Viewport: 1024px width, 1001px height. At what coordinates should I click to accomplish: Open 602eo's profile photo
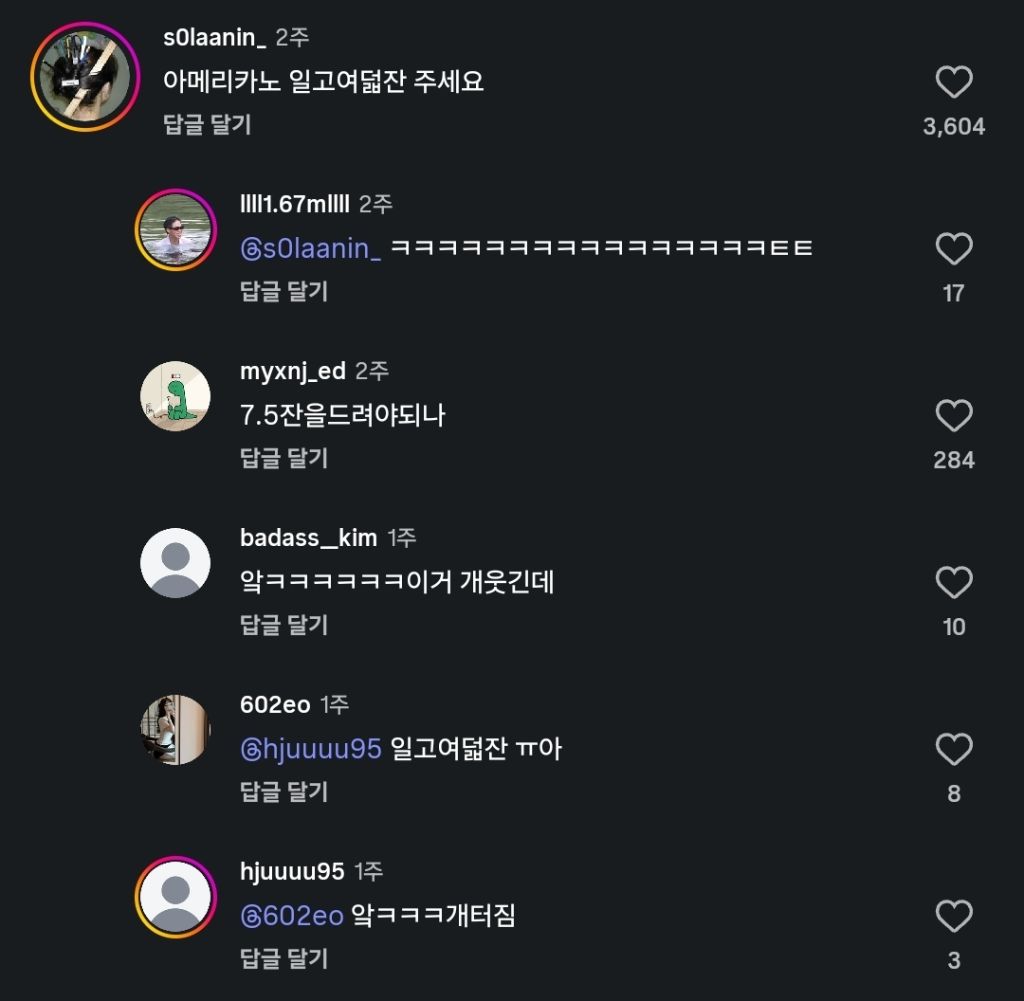point(176,730)
